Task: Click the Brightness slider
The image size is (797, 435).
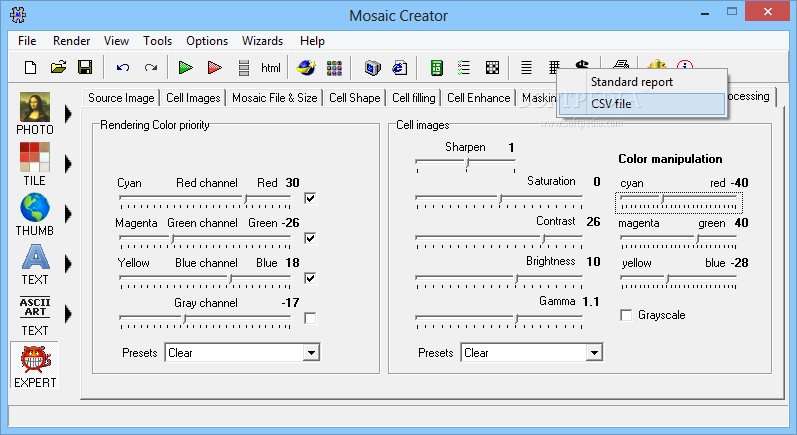Action: [x=499, y=281]
